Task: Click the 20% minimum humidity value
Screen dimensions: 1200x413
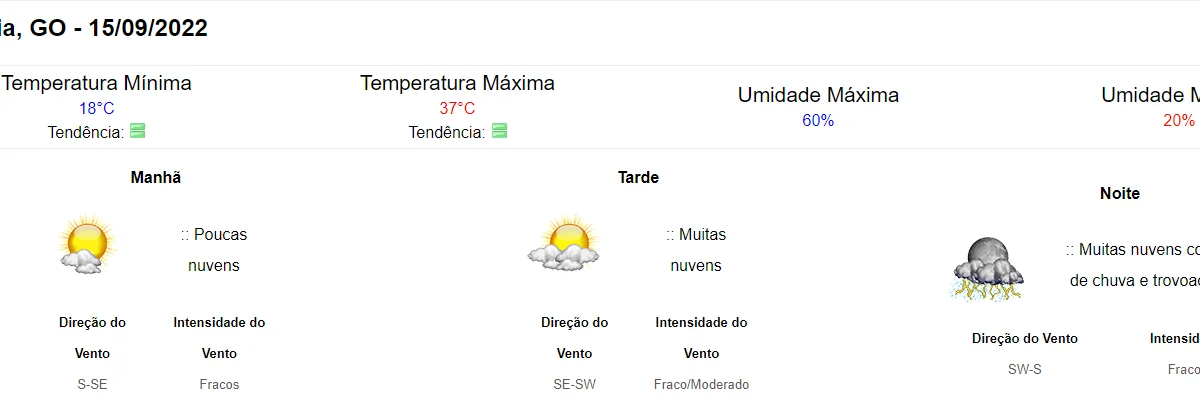Action: [1178, 121]
